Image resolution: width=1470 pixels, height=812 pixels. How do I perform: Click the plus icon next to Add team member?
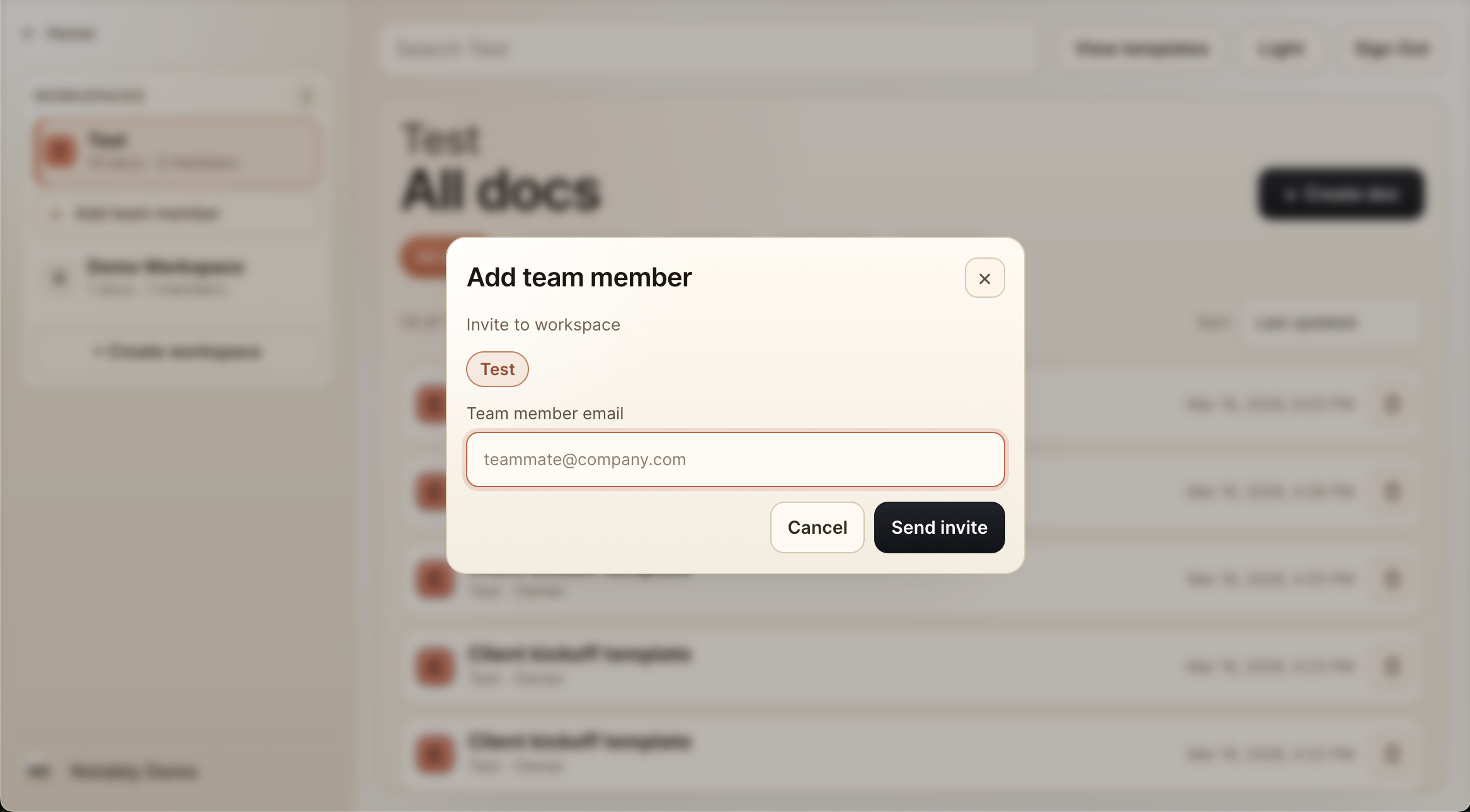point(54,214)
